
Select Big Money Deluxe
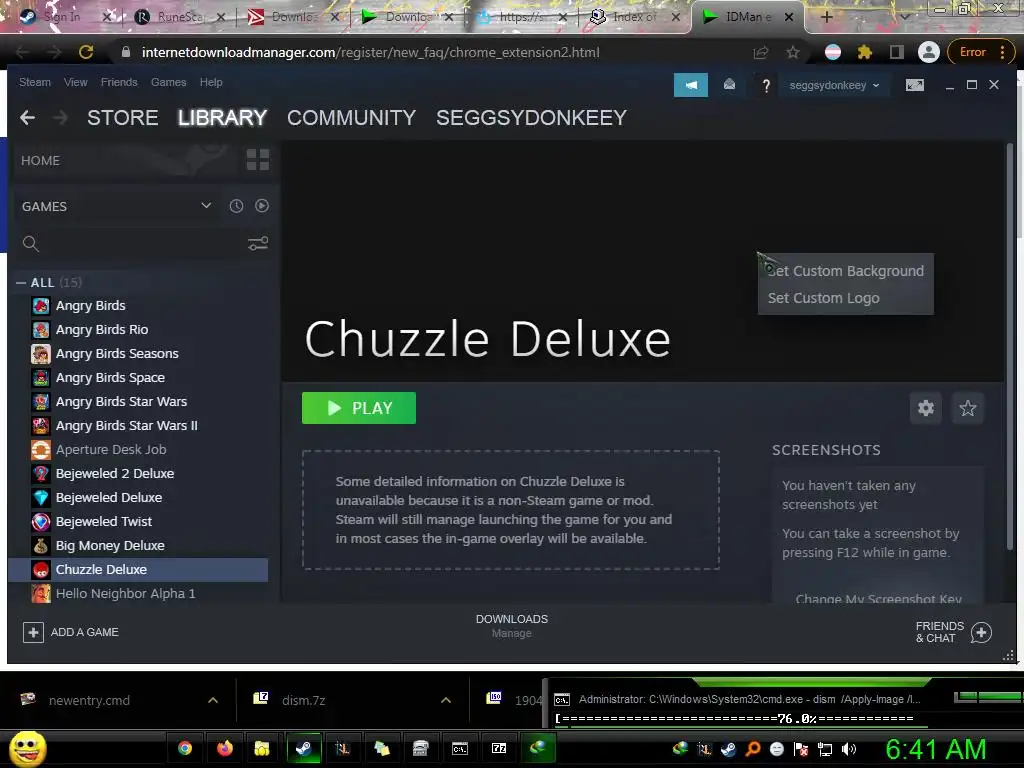(140, 545)
